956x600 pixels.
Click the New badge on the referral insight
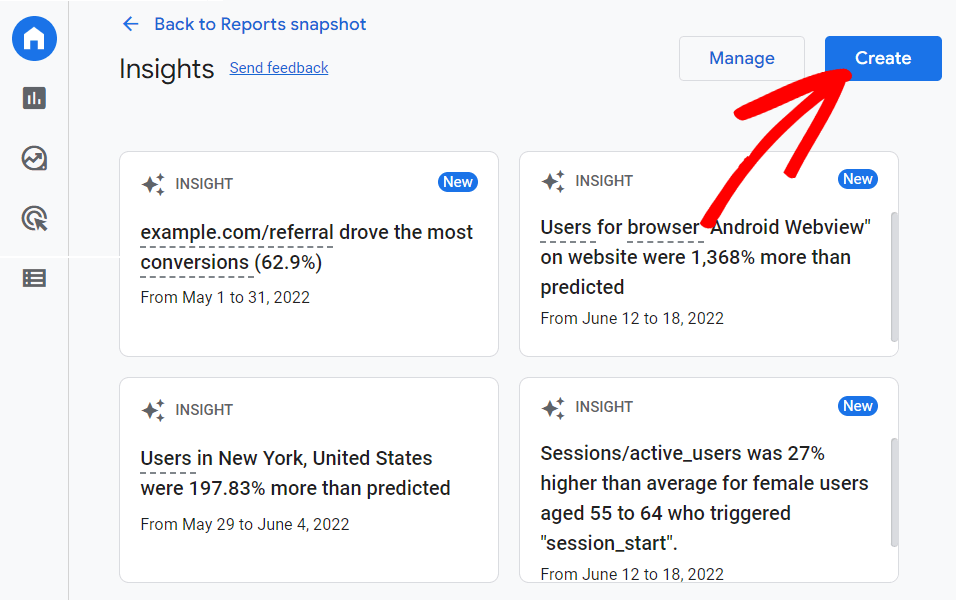(x=458, y=182)
